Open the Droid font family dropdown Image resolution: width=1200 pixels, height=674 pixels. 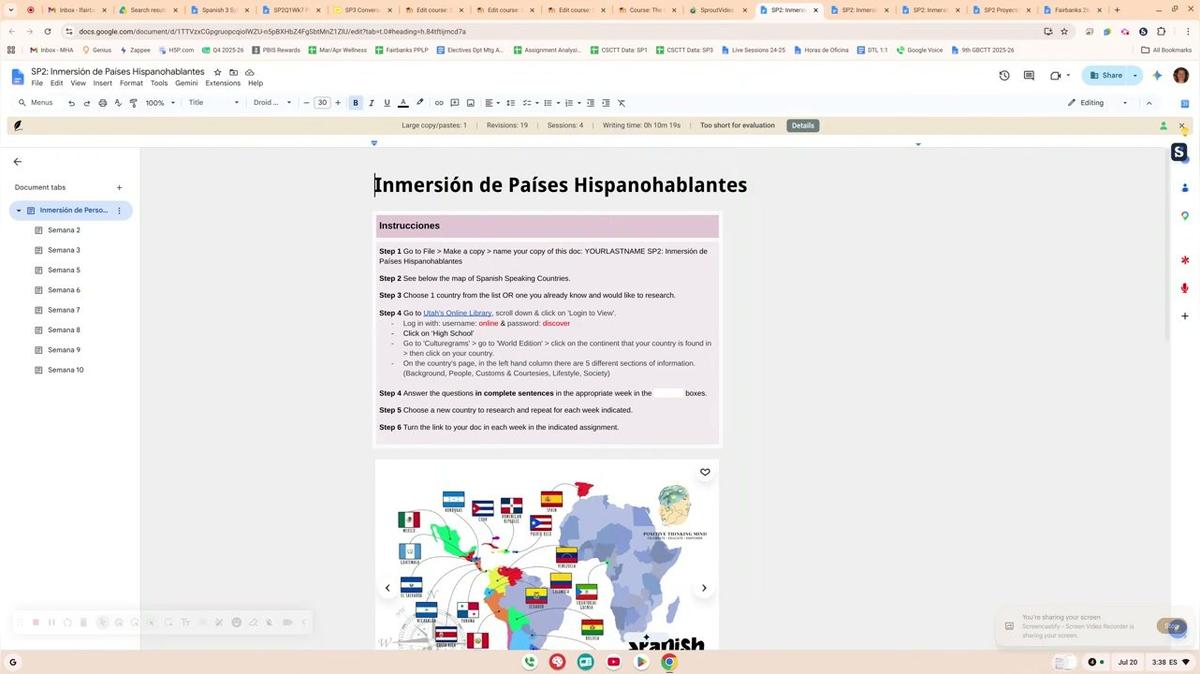(272, 103)
